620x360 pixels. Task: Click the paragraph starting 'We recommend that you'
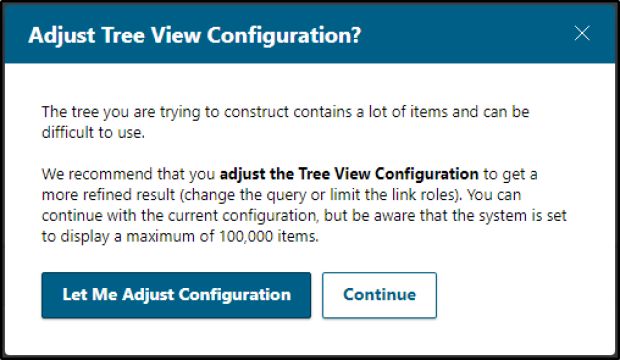tap(304, 205)
